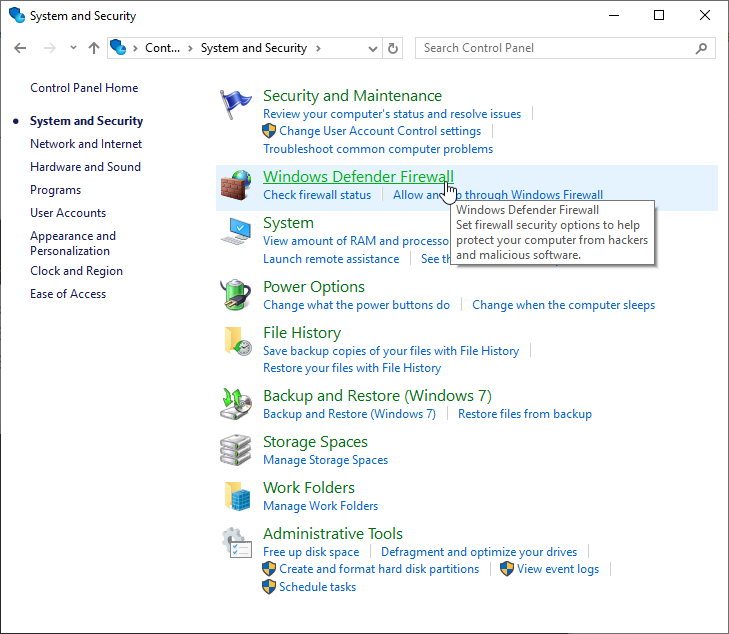Focus the Search Control Panel field
Viewport: 729px width, 634px height.
(565, 48)
